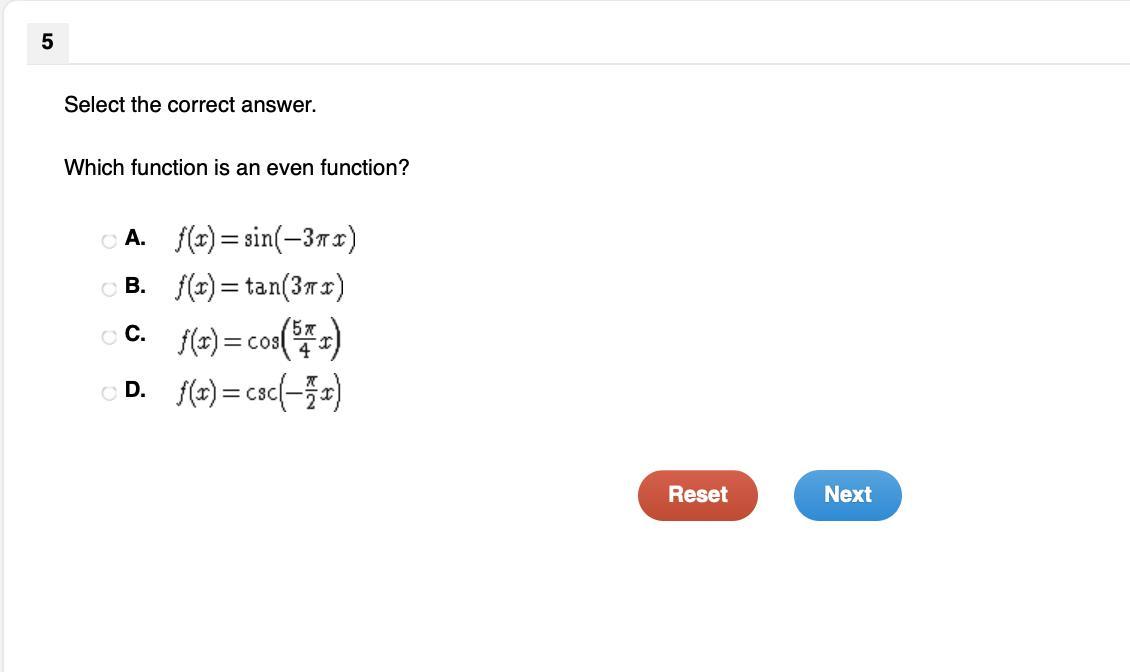Click the red Reset button
Screen dimensions: 1130x672
pyautogui.click(x=698, y=495)
